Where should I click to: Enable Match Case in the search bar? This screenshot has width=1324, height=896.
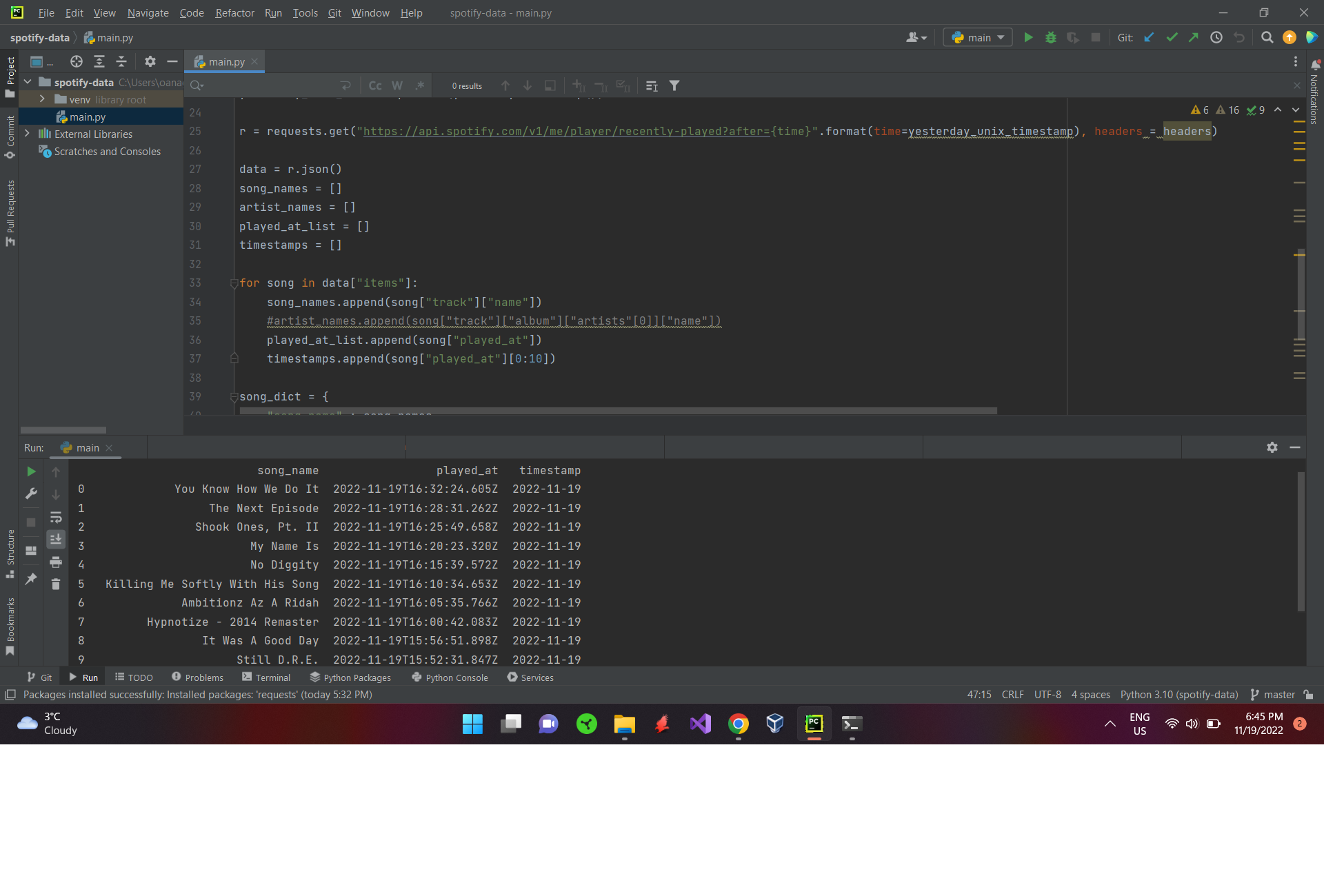pos(374,85)
